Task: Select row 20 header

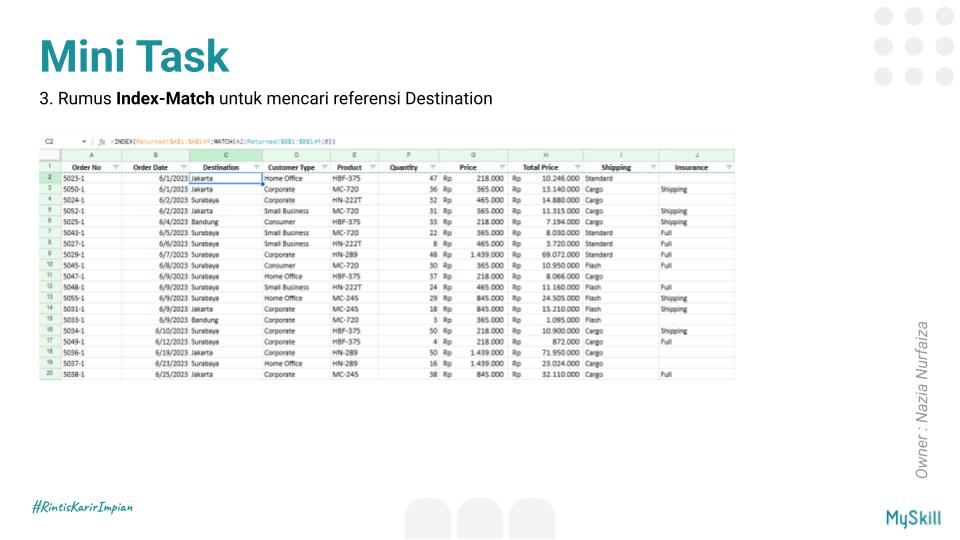Action: pos(50,373)
